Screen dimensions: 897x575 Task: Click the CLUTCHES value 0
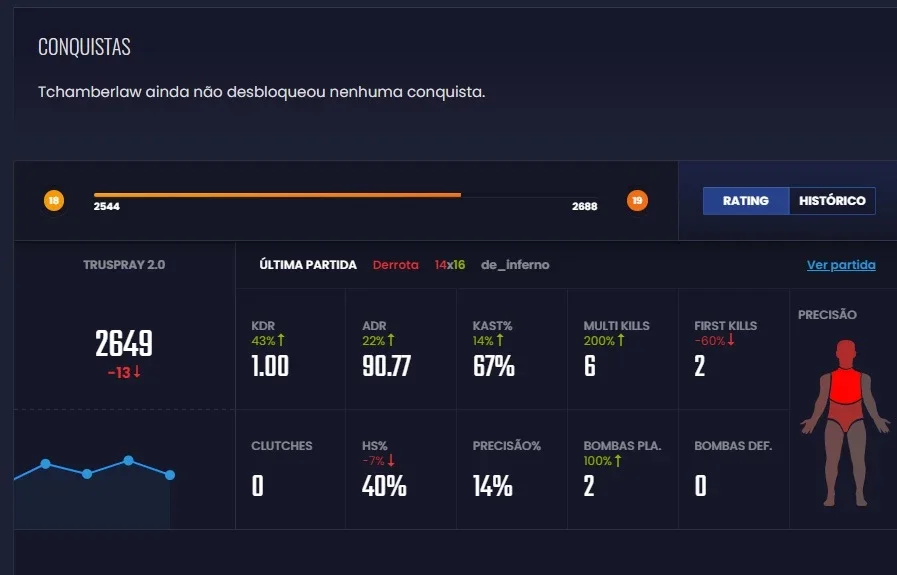[257, 486]
